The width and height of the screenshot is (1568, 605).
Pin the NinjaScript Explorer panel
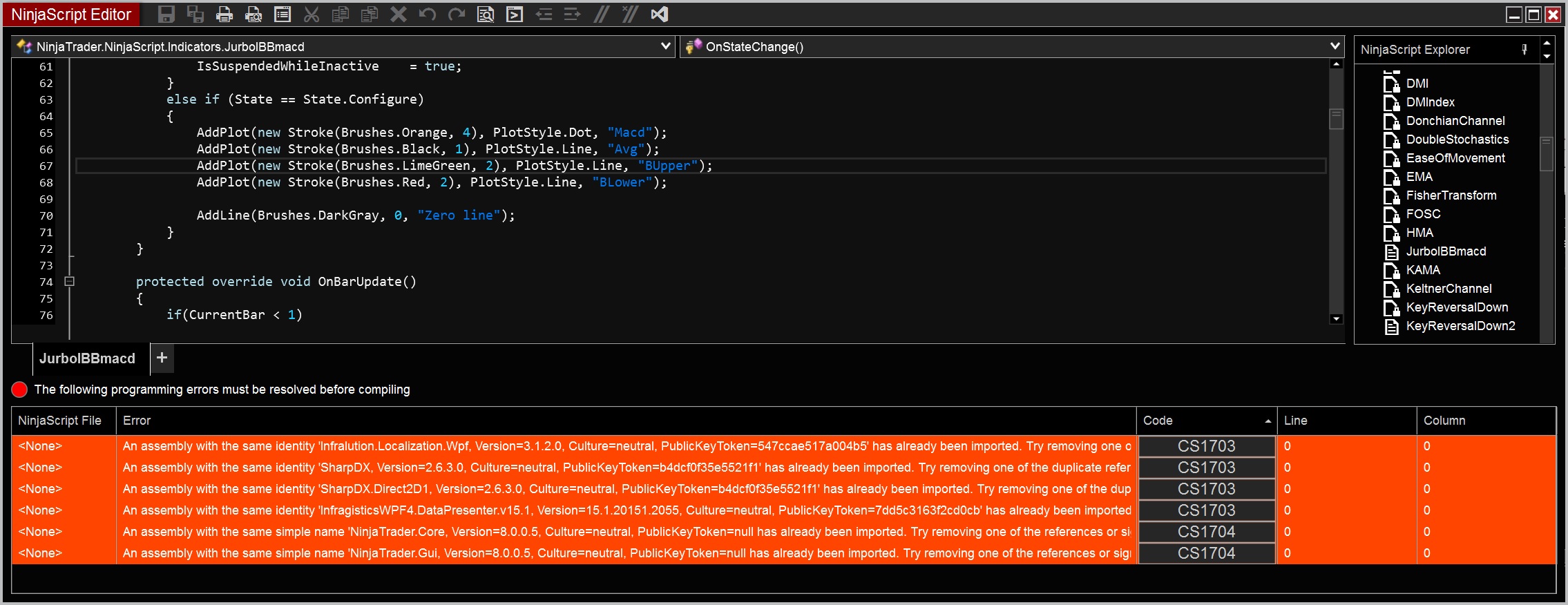(x=1524, y=50)
